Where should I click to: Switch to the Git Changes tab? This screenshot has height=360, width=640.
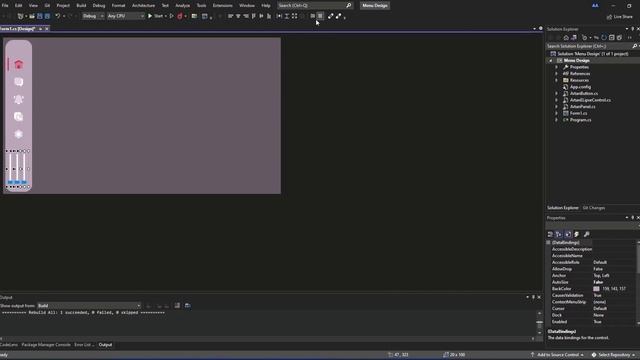[593, 208]
